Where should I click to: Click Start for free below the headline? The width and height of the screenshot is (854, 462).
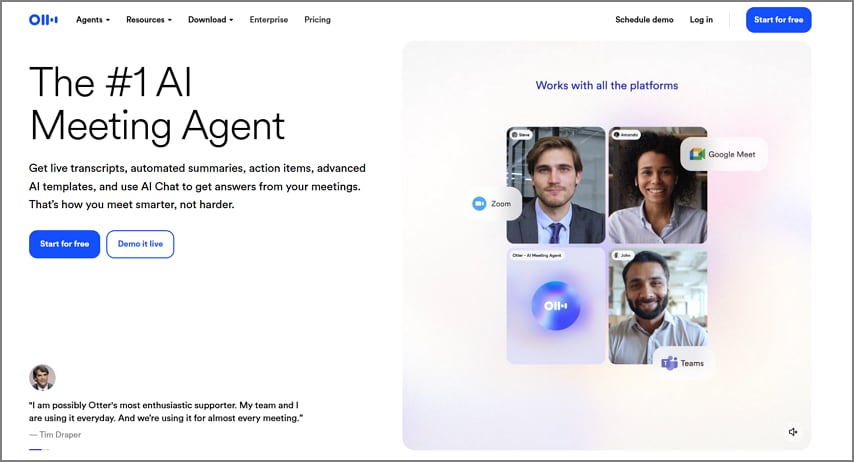pyautogui.click(x=64, y=244)
